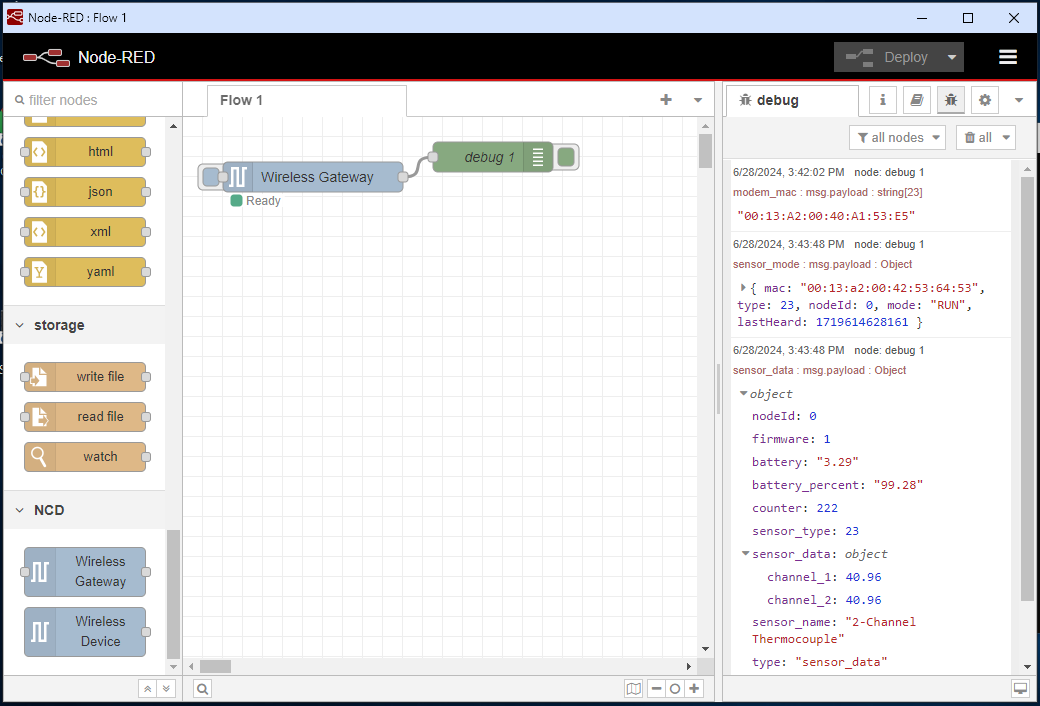Click the channel_2 value 40.96

point(864,600)
